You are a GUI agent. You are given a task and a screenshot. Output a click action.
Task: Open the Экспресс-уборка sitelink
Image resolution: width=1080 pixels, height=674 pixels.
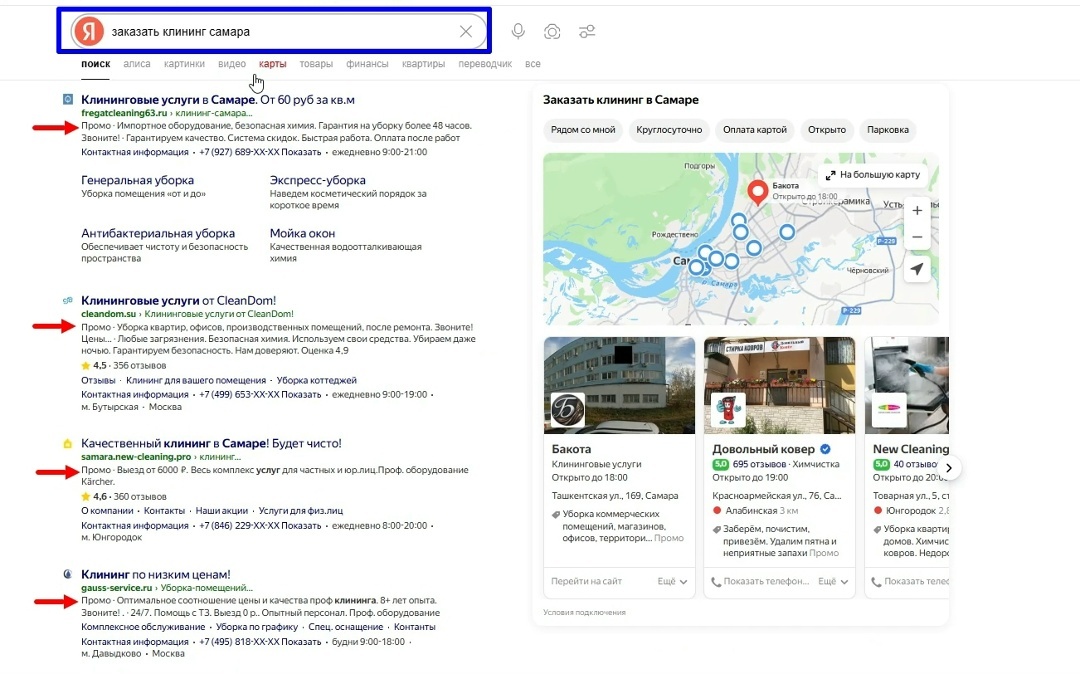[318, 180]
